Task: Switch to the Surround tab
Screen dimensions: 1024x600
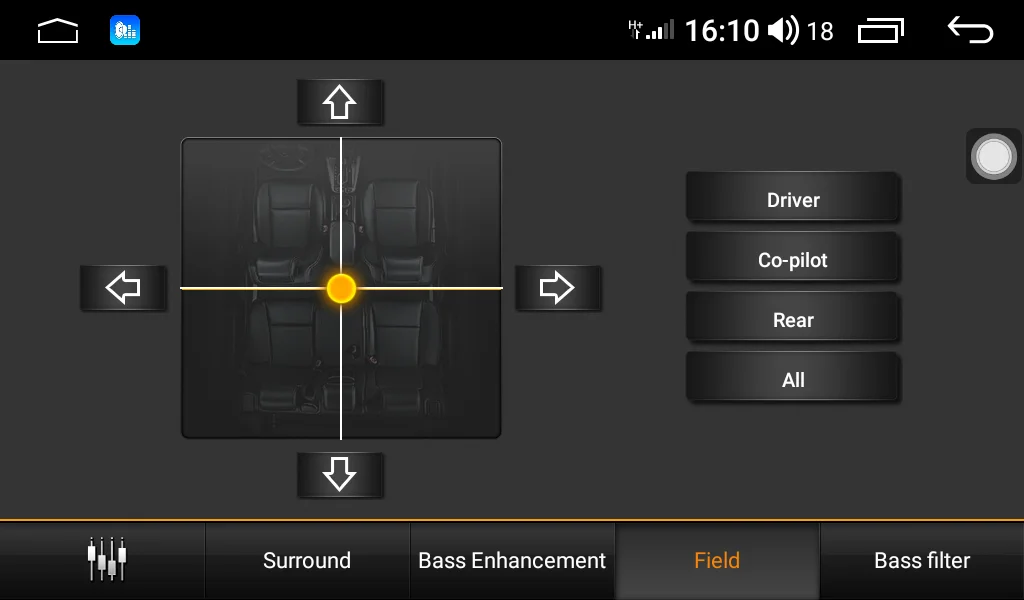Action: click(307, 561)
